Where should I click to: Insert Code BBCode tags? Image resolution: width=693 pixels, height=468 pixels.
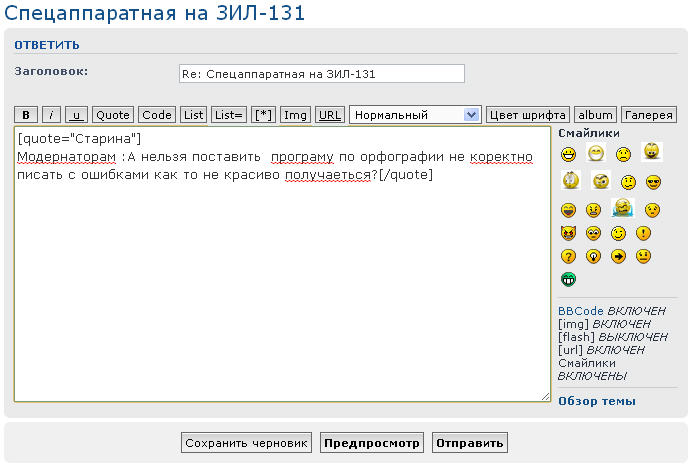tap(157, 115)
